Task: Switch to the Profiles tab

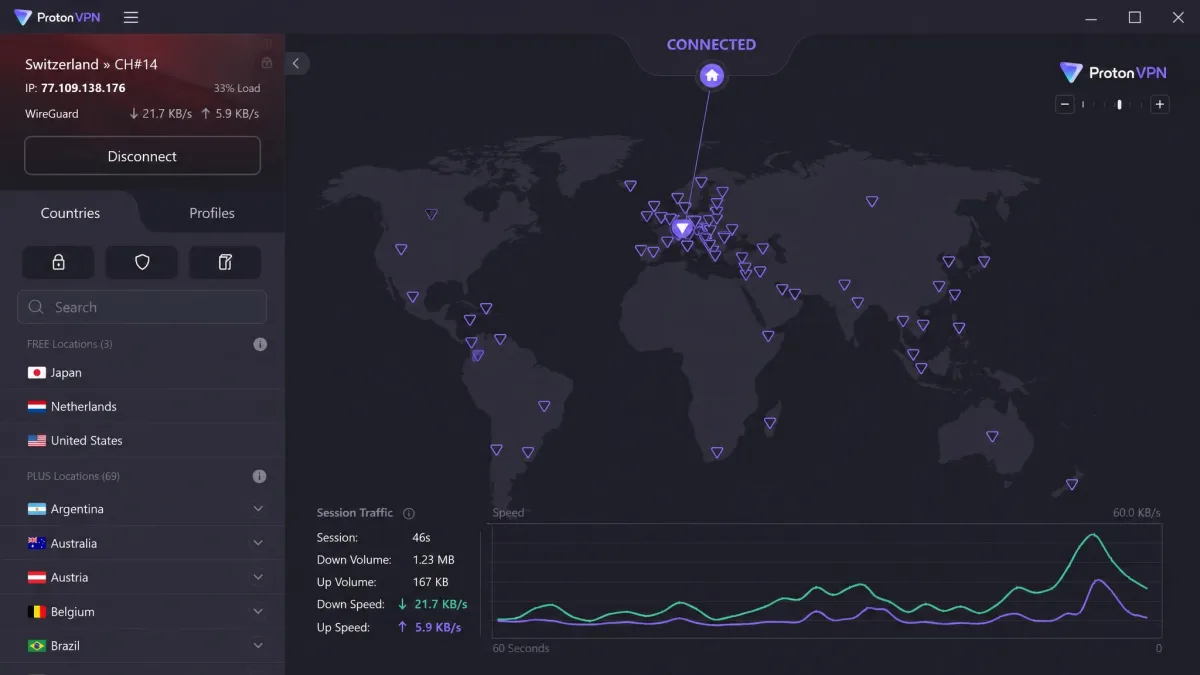Action: click(x=212, y=213)
